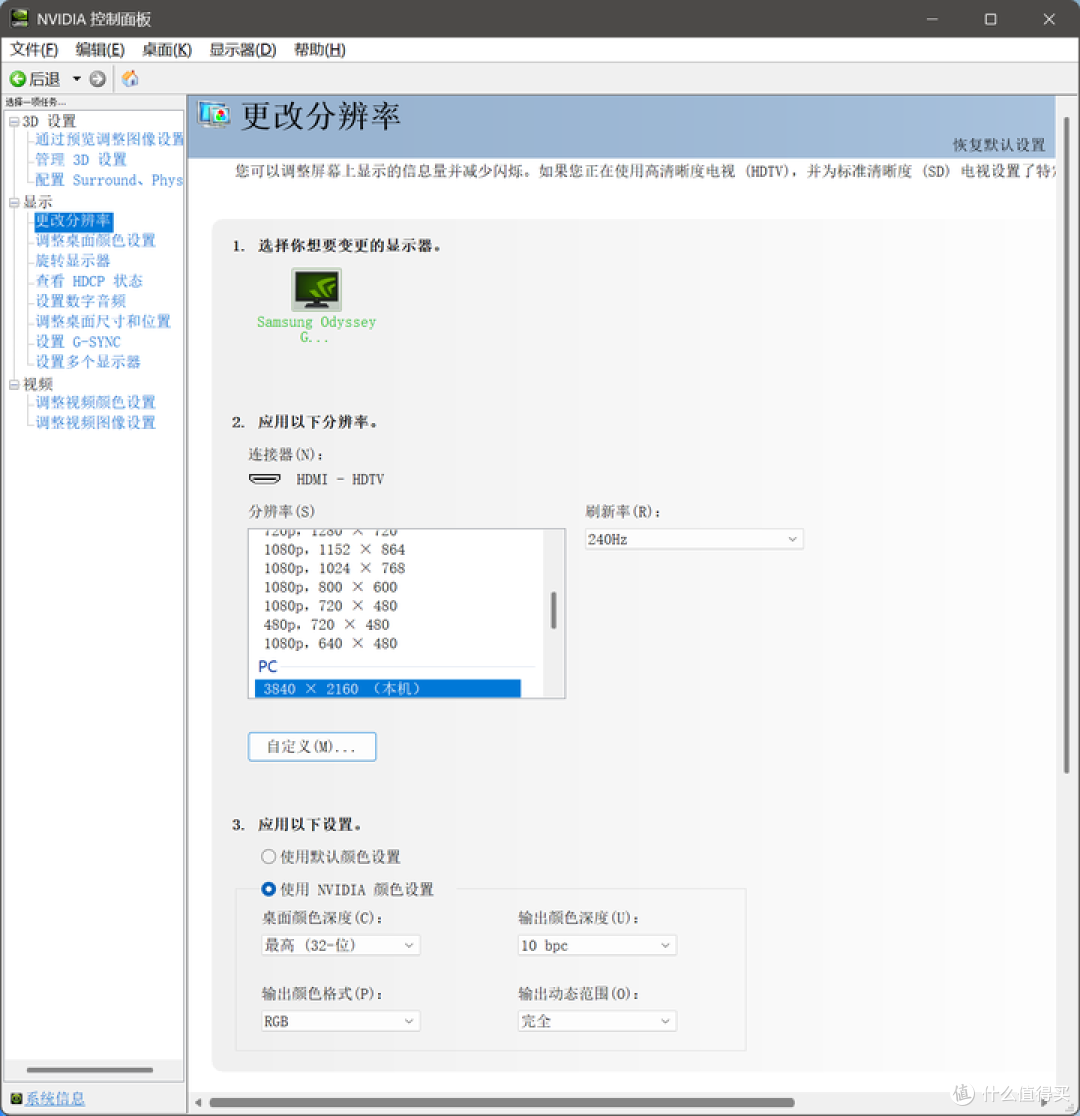
Task: Open 调整视频颜色设置 tree item
Action: [x=95, y=402]
